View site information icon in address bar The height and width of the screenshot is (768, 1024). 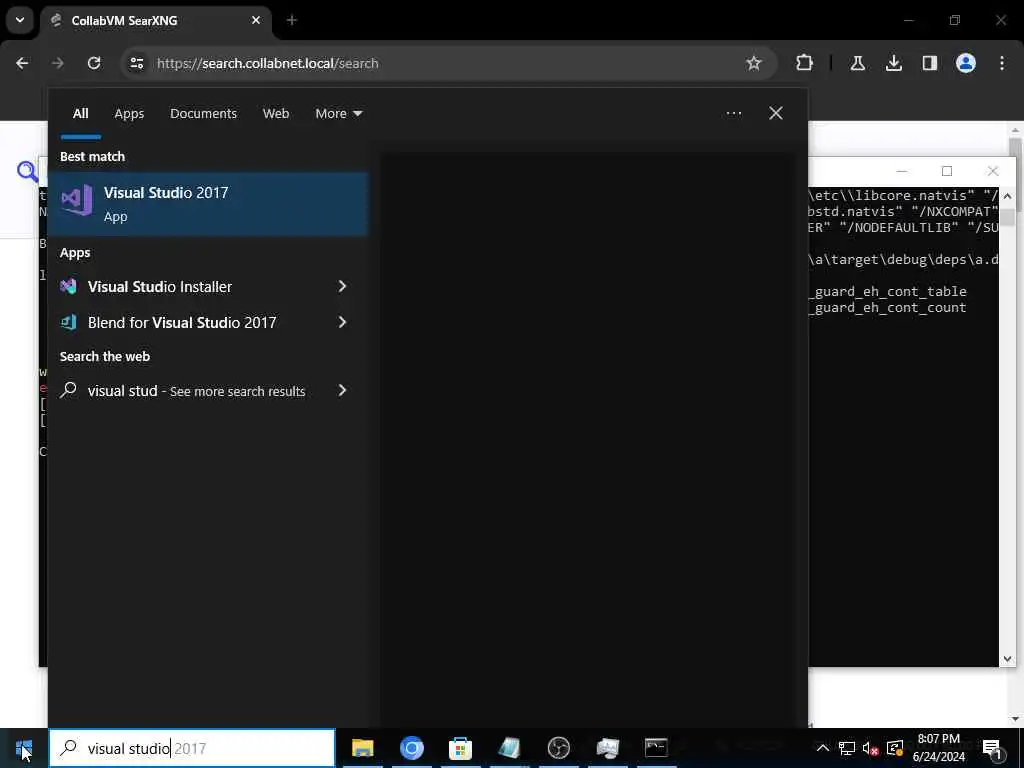[136, 63]
